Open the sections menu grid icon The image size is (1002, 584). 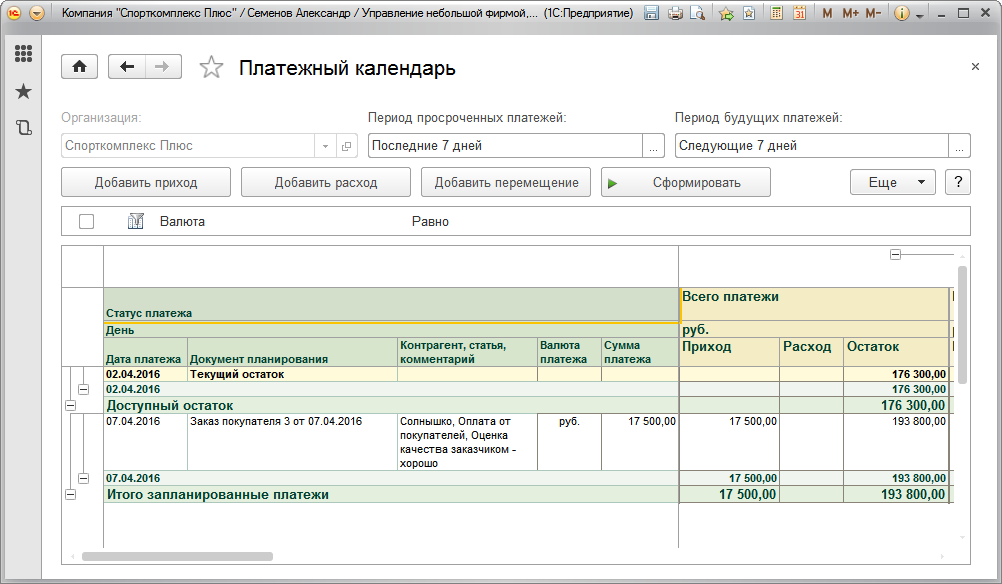pos(23,54)
